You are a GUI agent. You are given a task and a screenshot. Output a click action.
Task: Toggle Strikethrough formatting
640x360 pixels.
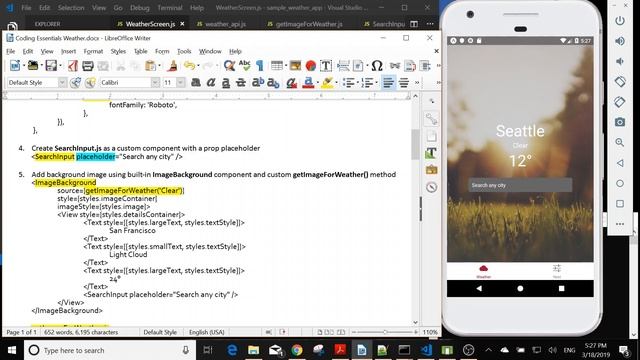click(x=241, y=83)
